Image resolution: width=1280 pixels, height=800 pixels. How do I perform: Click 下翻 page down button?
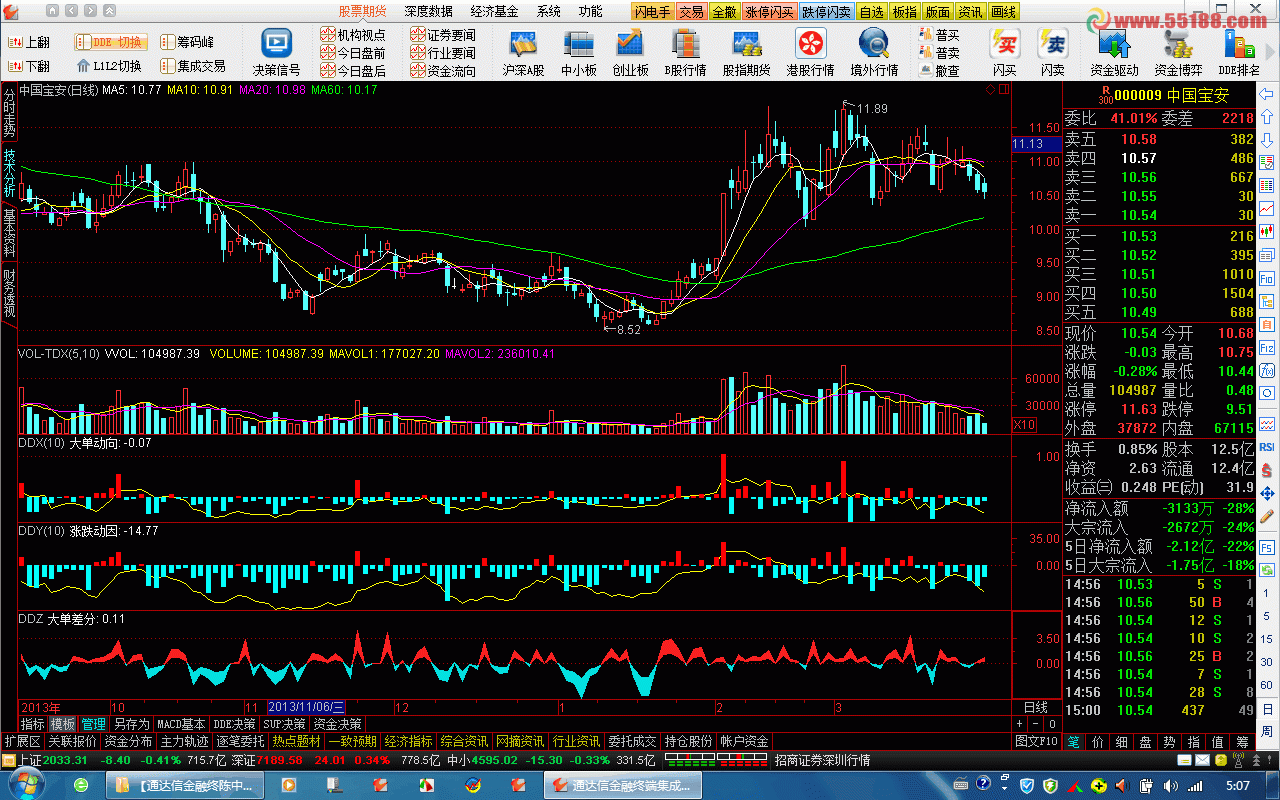(x=29, y=67)
